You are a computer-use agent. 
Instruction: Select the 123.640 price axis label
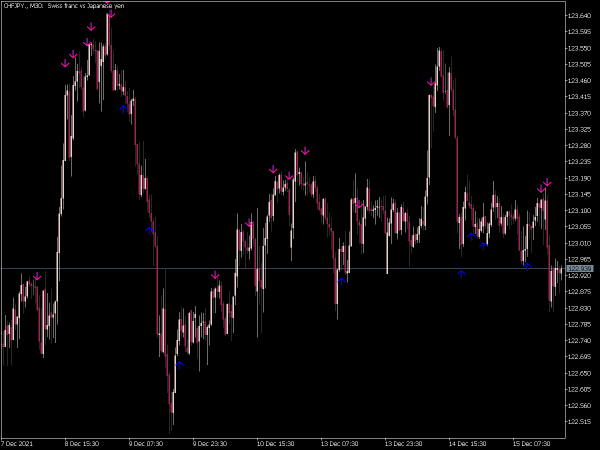tap(579, 16)
